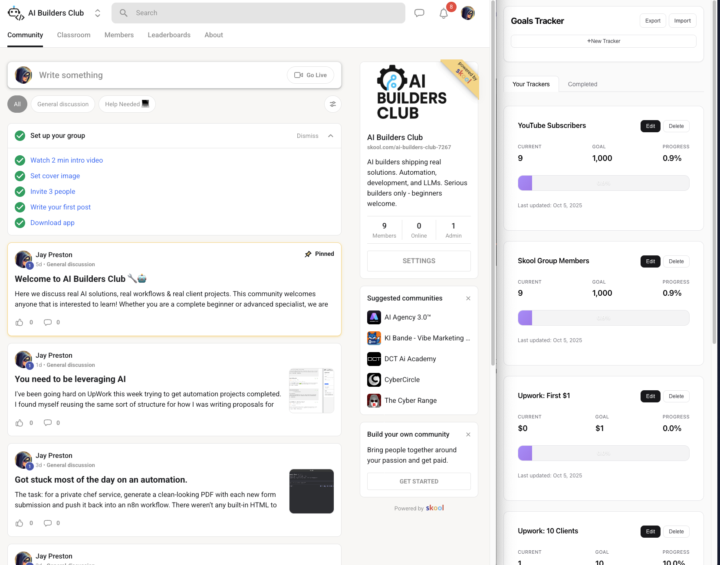Go to the About tab
The image size is (720, 565).
(x=214, y=35)
